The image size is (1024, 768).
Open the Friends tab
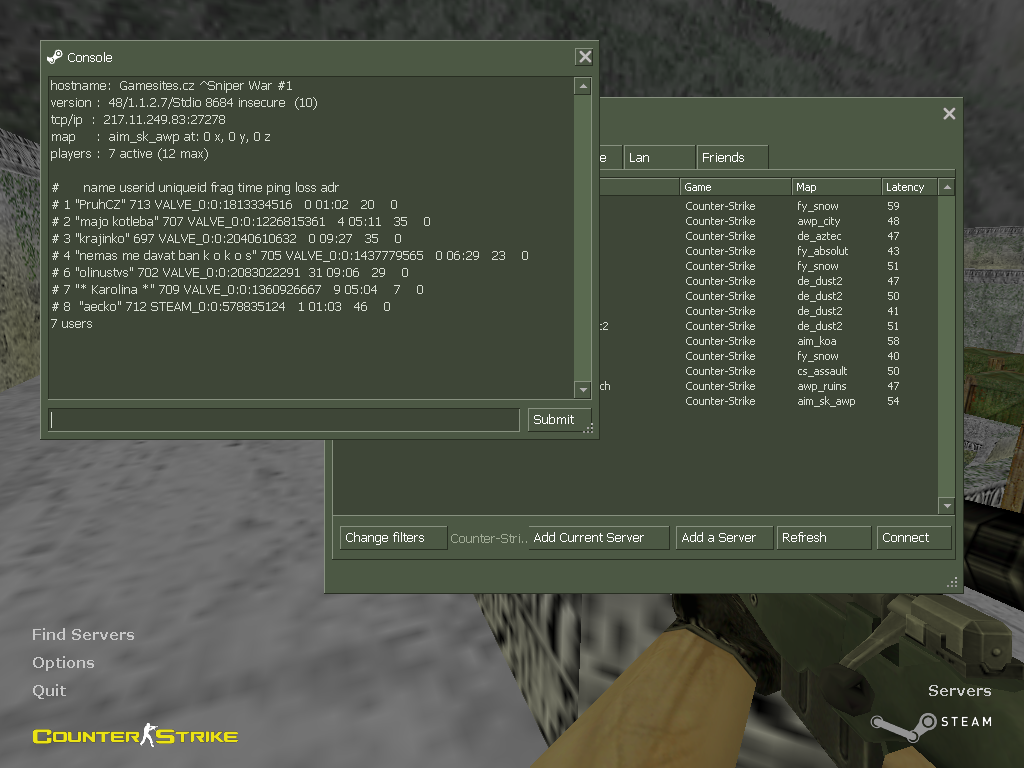[x=732, y=157]
